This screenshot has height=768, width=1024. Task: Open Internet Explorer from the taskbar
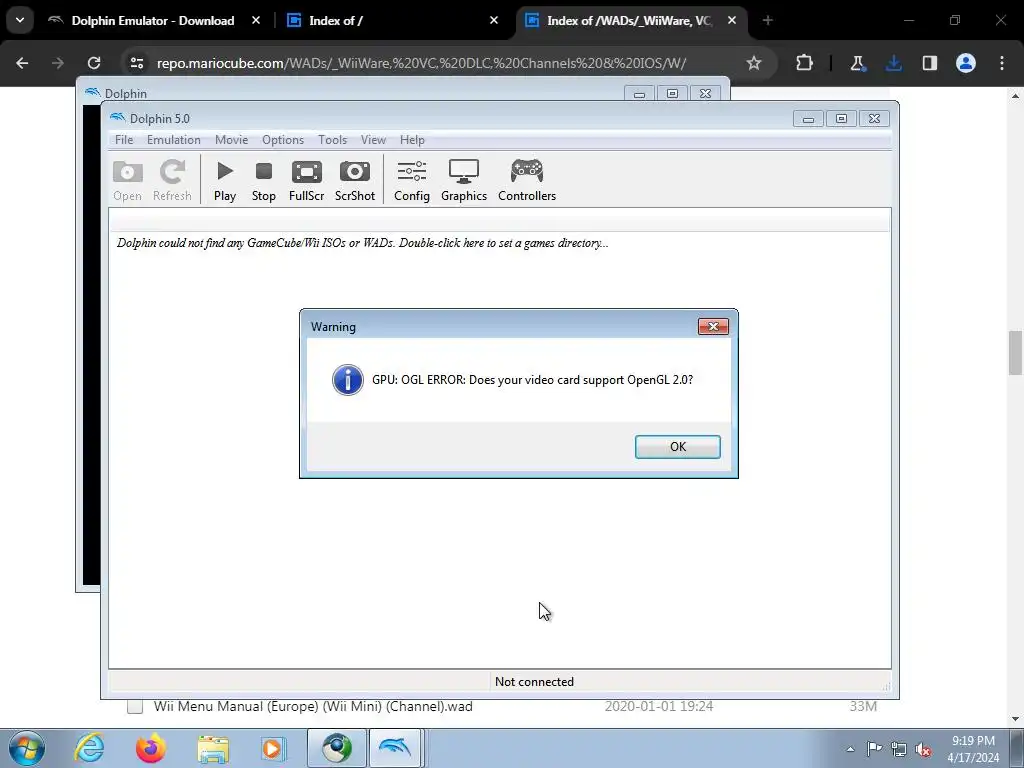coord(89,748)
